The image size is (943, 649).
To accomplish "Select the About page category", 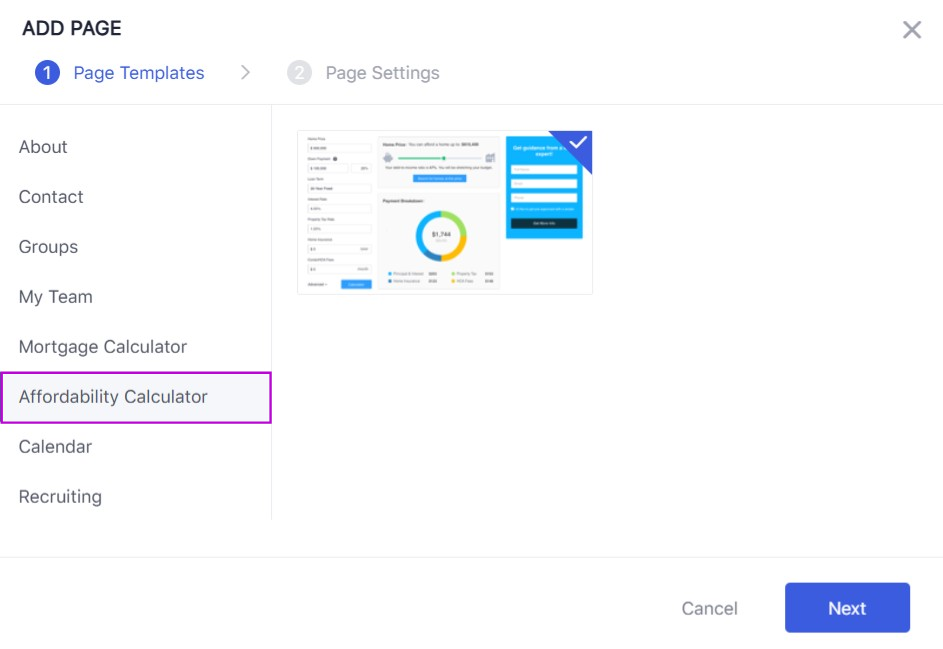I will [x=43, y=147].
